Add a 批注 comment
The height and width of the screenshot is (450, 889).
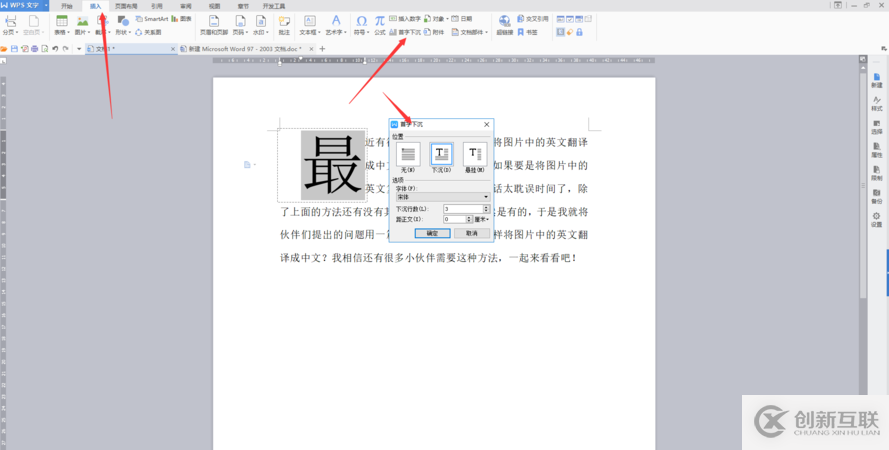pos(284,26)
